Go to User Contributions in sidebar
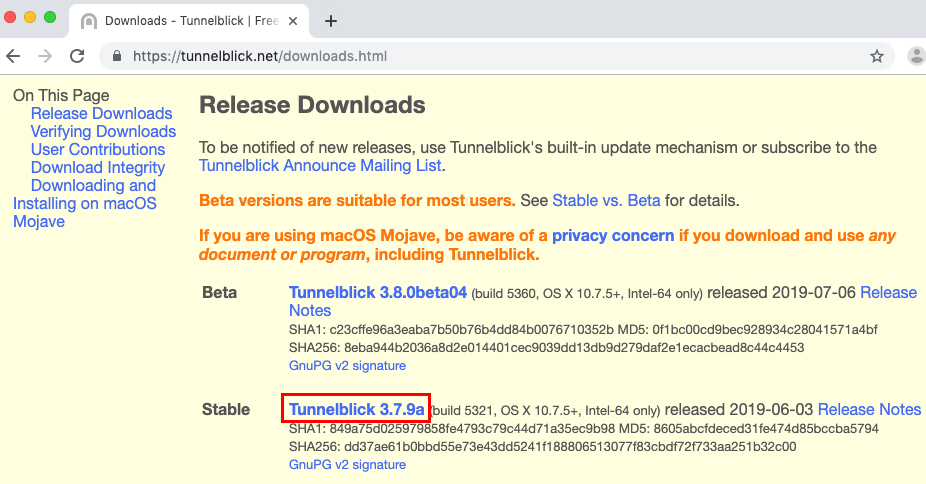 98,150
